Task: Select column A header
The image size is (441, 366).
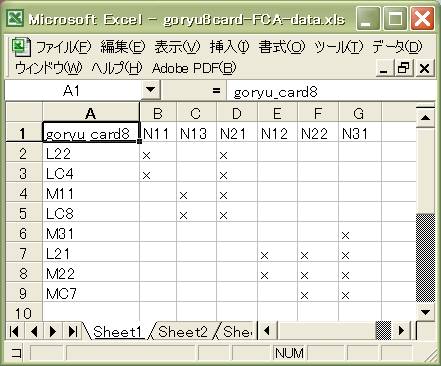Action: tap(91, 113)
